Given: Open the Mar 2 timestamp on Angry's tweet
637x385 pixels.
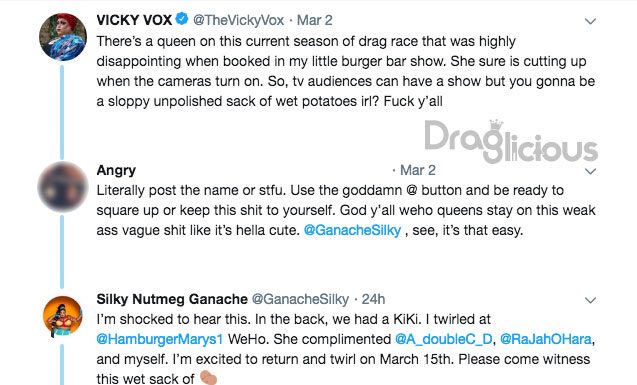Looking at the screenshot, I should point(418,170).
